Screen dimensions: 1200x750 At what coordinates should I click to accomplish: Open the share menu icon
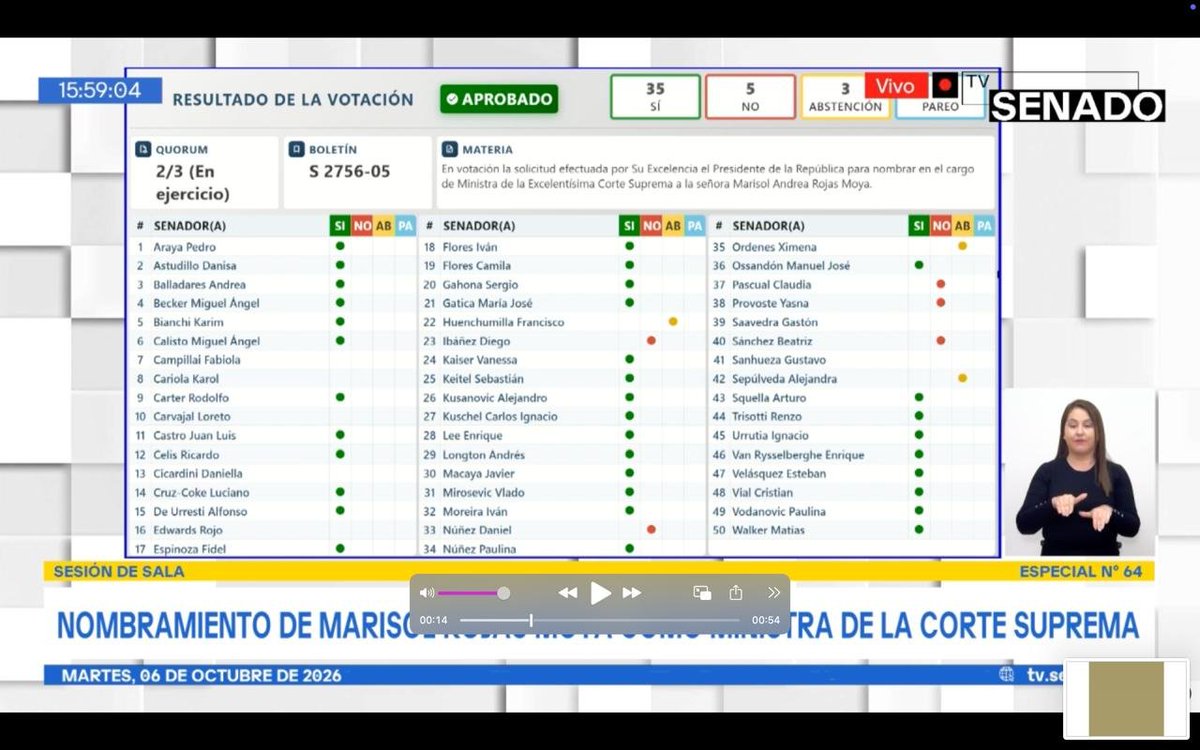[736, 593]
